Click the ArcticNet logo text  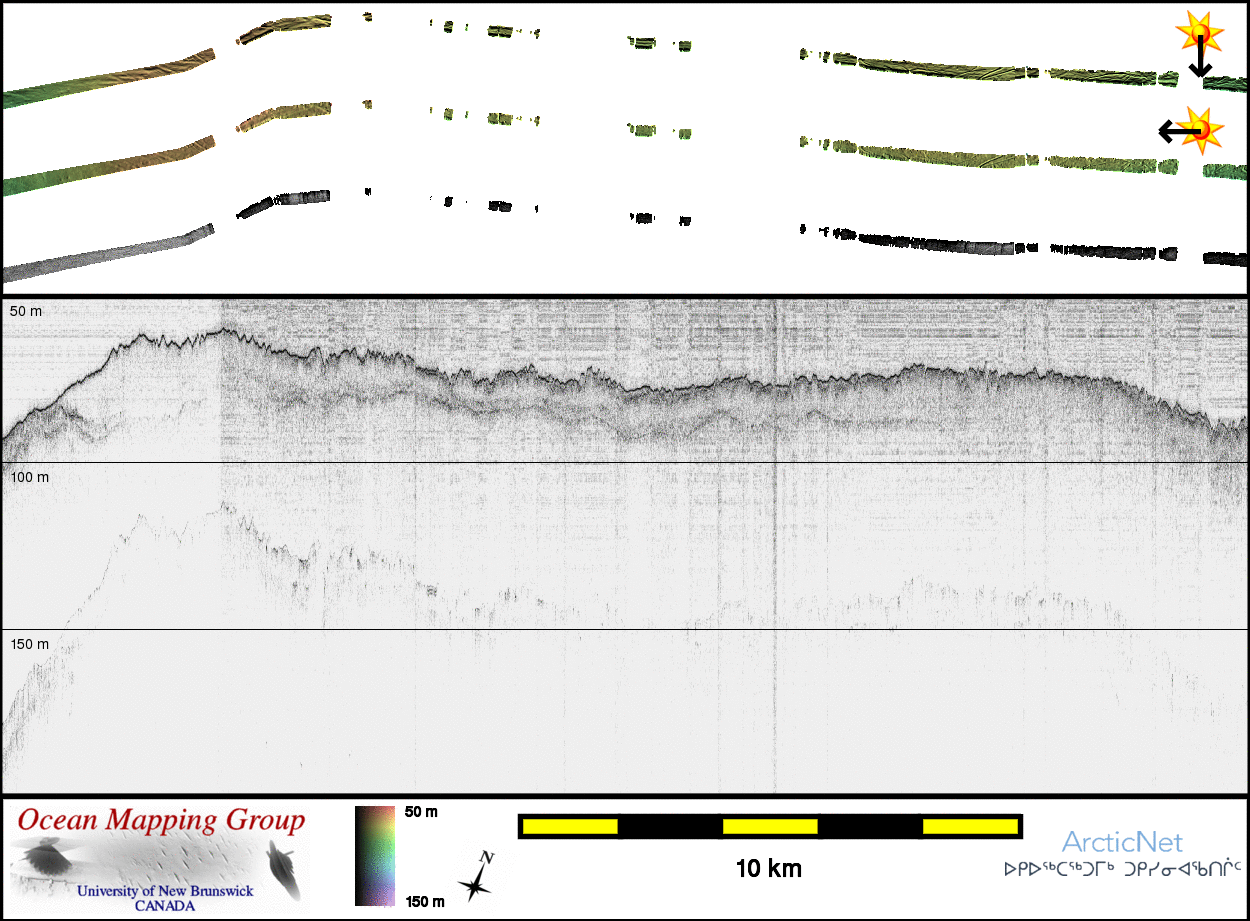point(1121,842)
